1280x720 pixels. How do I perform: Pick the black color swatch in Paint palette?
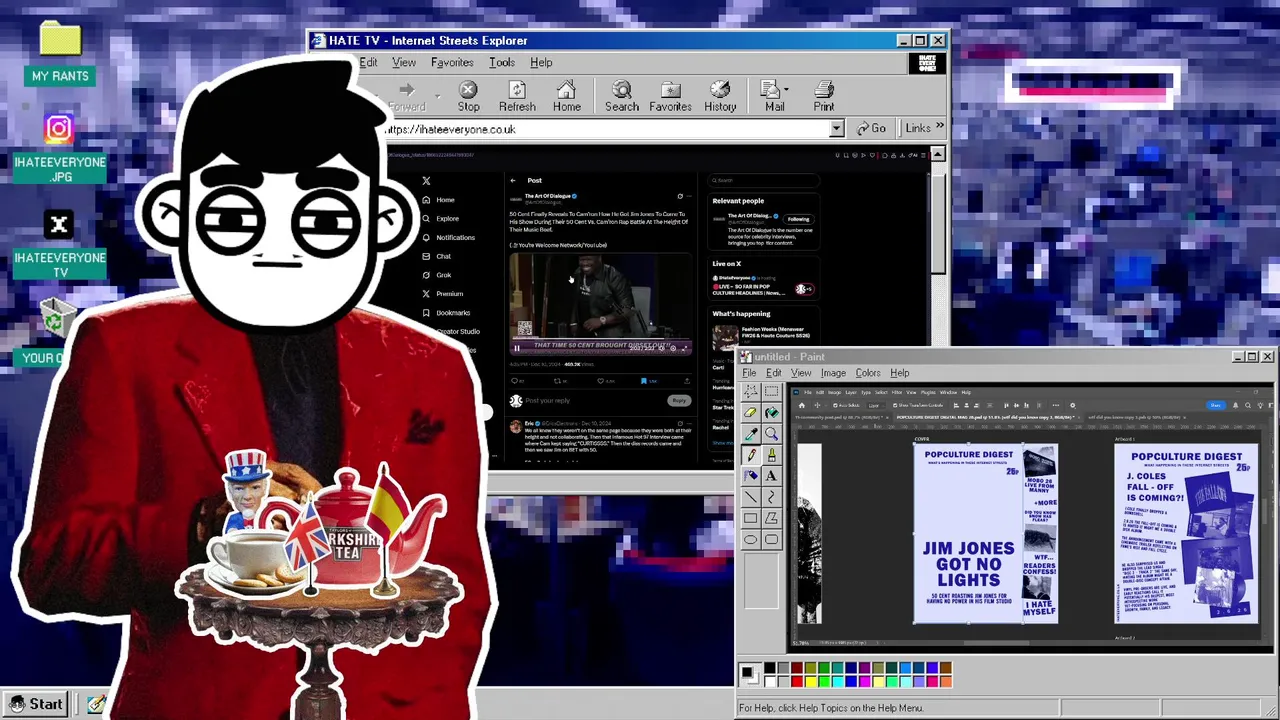(x=769, y=669)
